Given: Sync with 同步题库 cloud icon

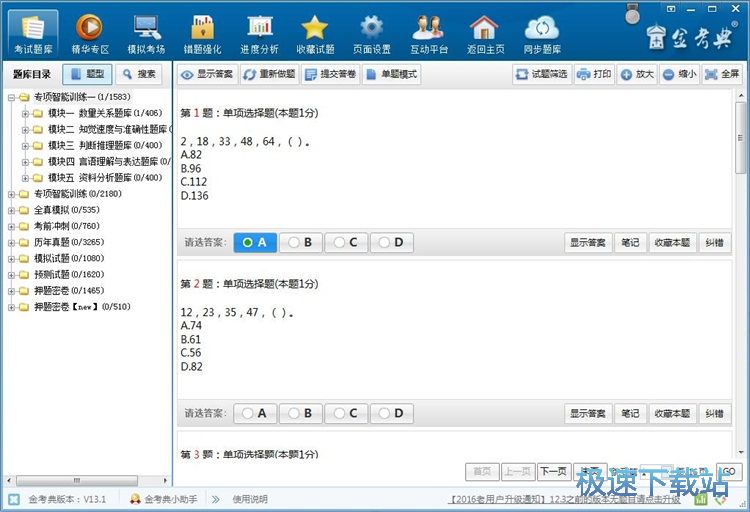Looking at the screenshot, I should [x=542, y=34].
